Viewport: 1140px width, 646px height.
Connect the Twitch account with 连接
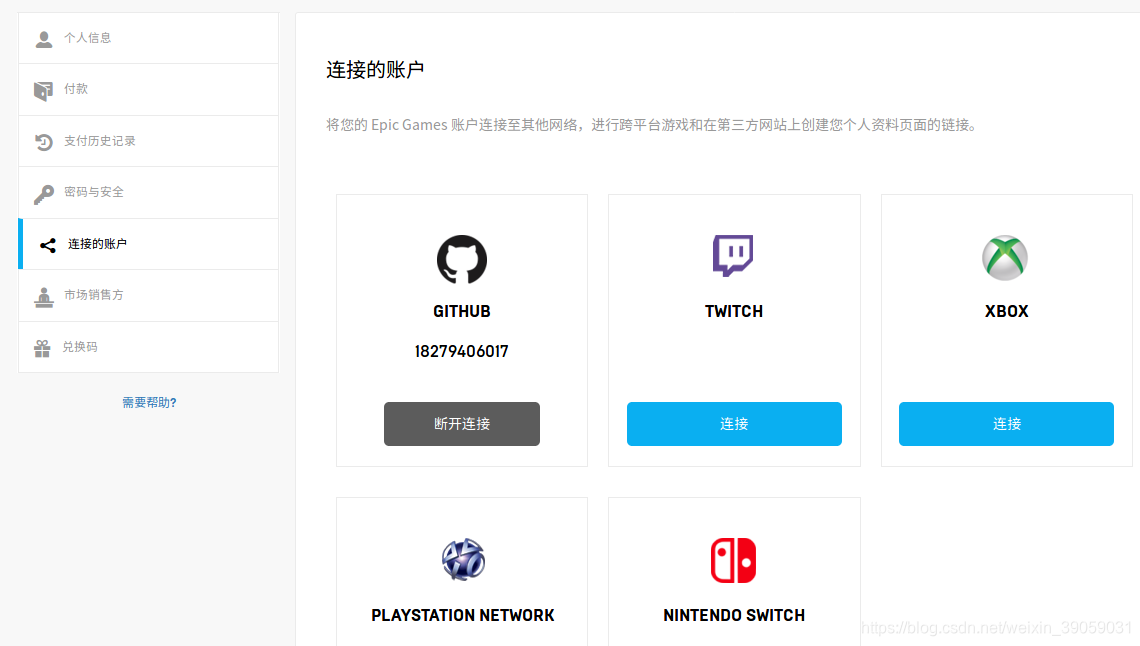pos(734,424)
